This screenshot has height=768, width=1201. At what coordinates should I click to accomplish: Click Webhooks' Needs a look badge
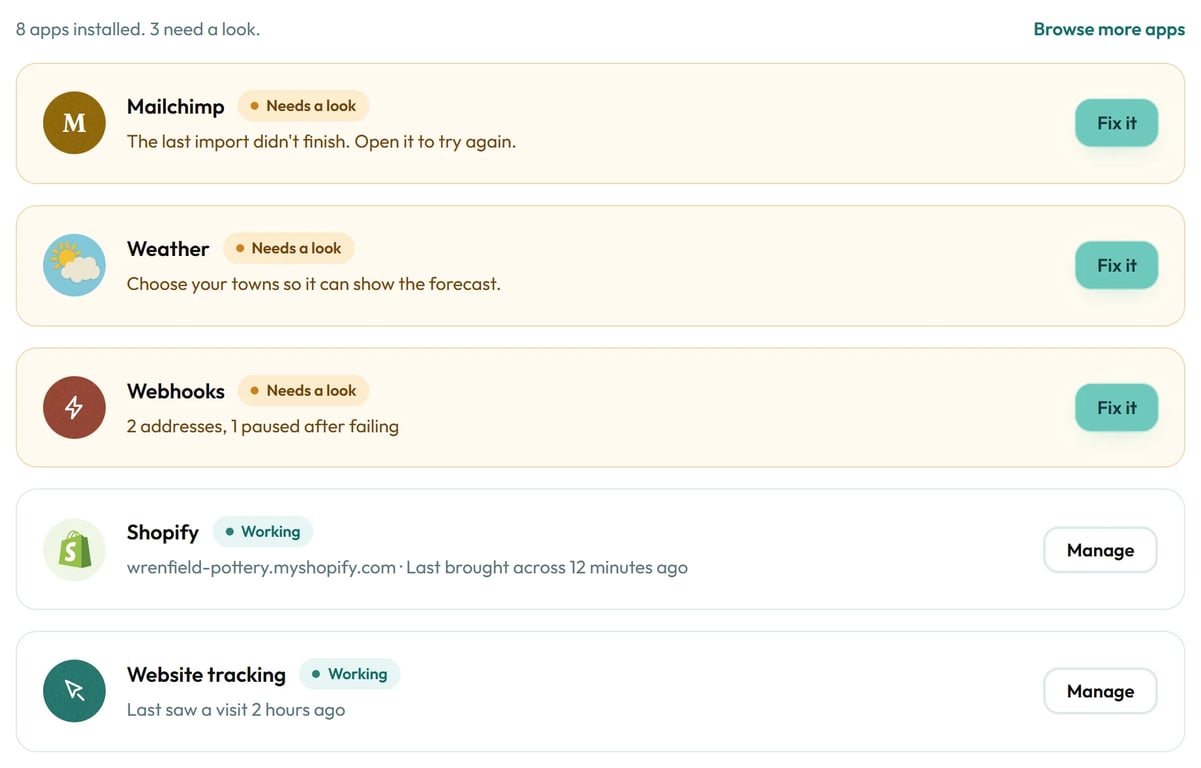pos(303,390)
